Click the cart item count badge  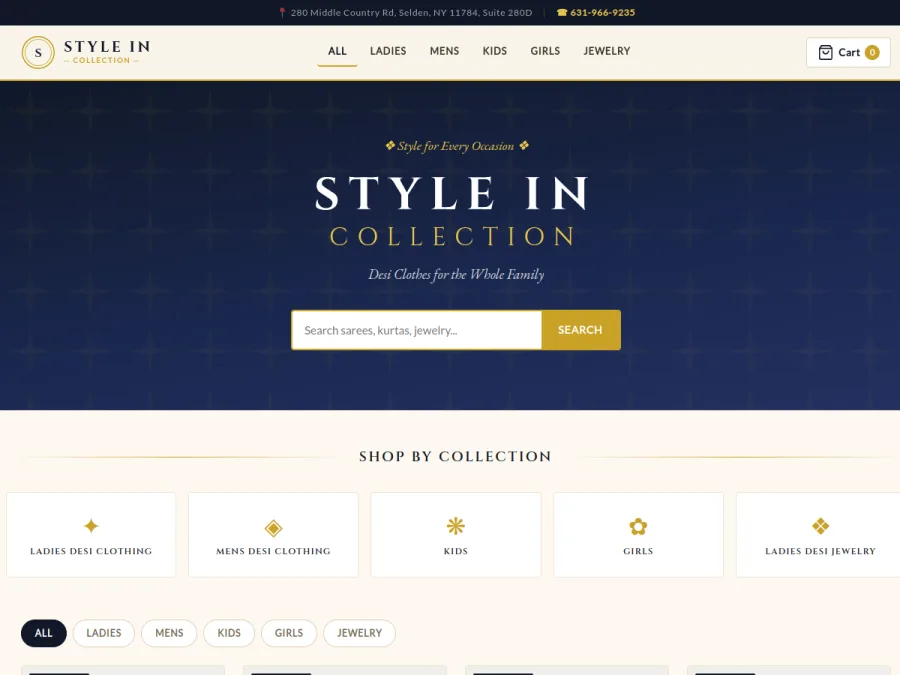coord(872,52)
